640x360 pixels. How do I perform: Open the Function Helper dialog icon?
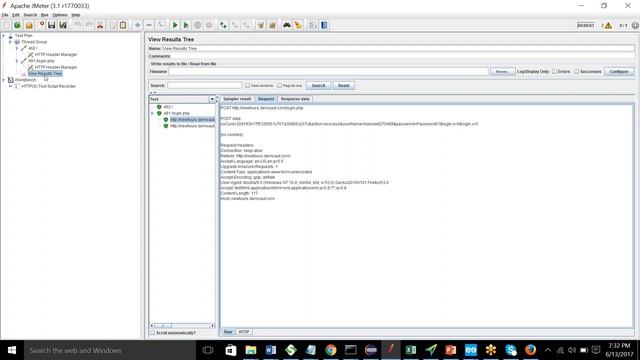[313, 25]
